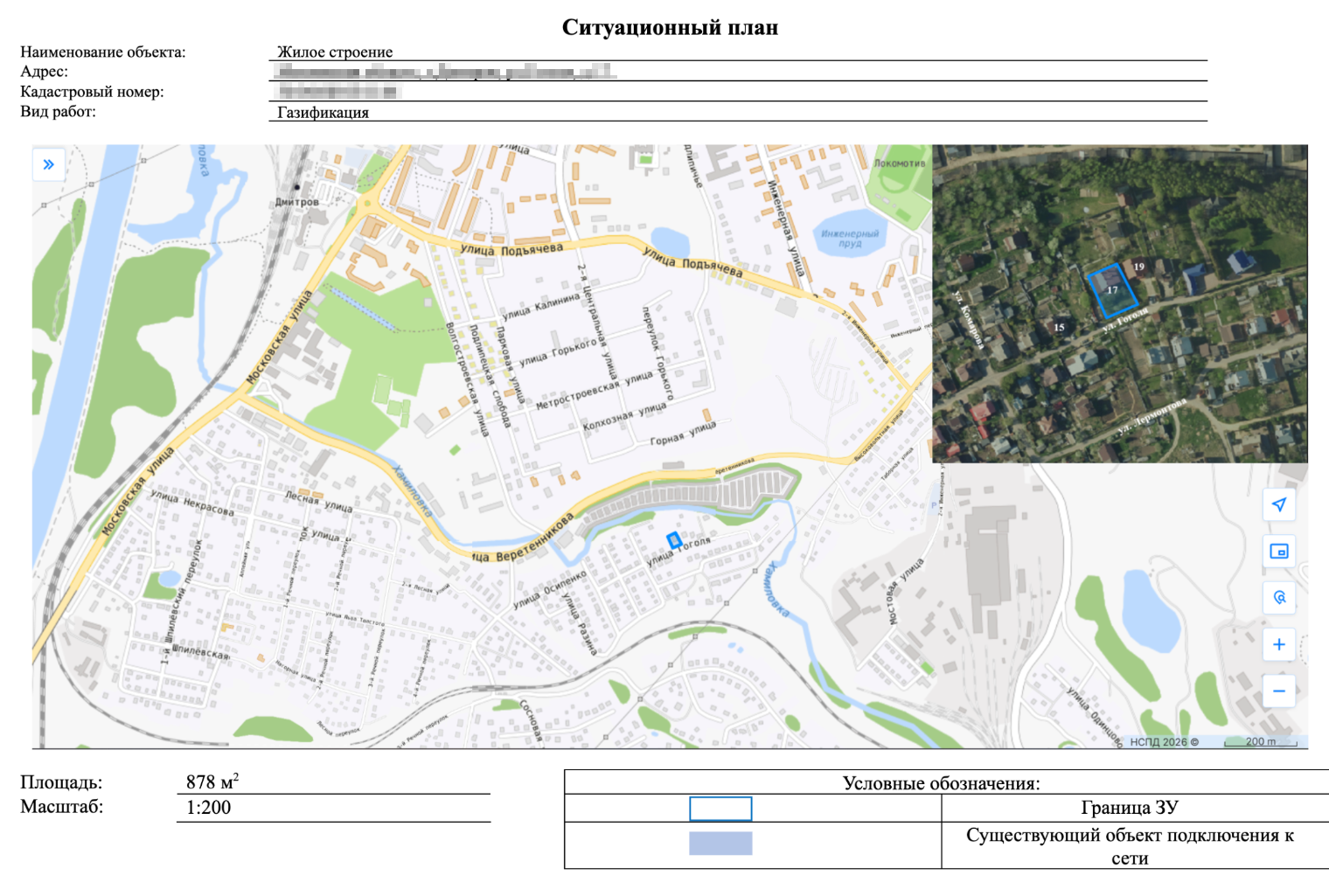
Task: Click the улица Калинина street label
Action: click(x=541, y=305)
